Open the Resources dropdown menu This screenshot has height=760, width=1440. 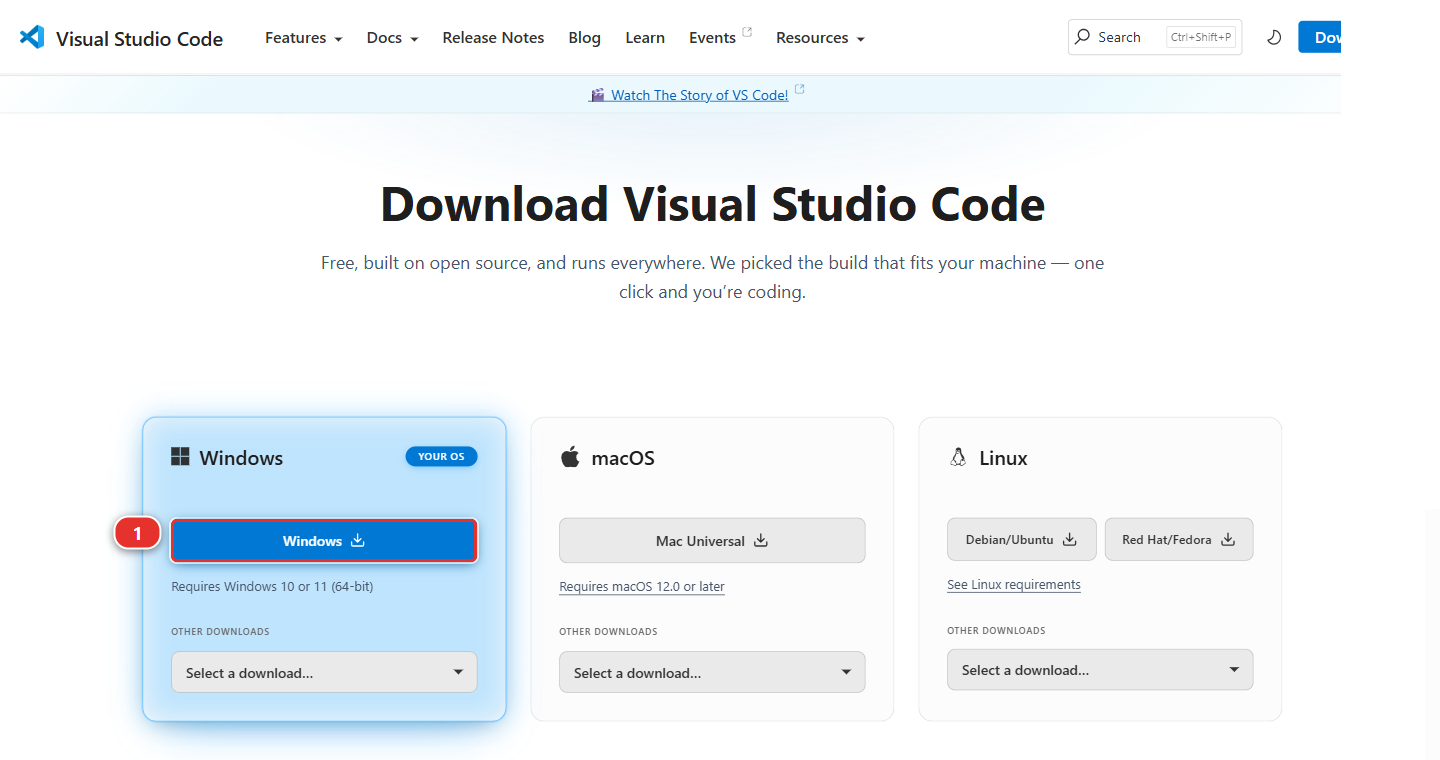click(x=820, y=38)
